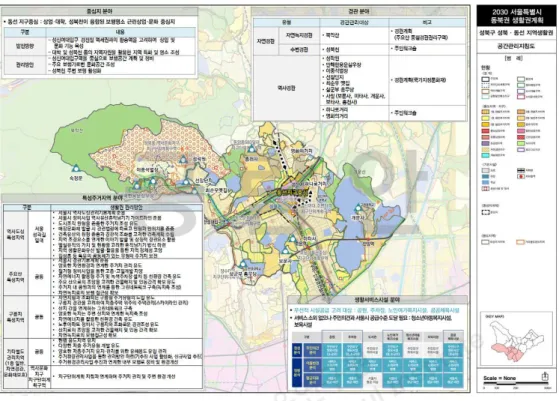
Task: Click the KEY MAP inset thumbnail
Action: click(516, 339)
